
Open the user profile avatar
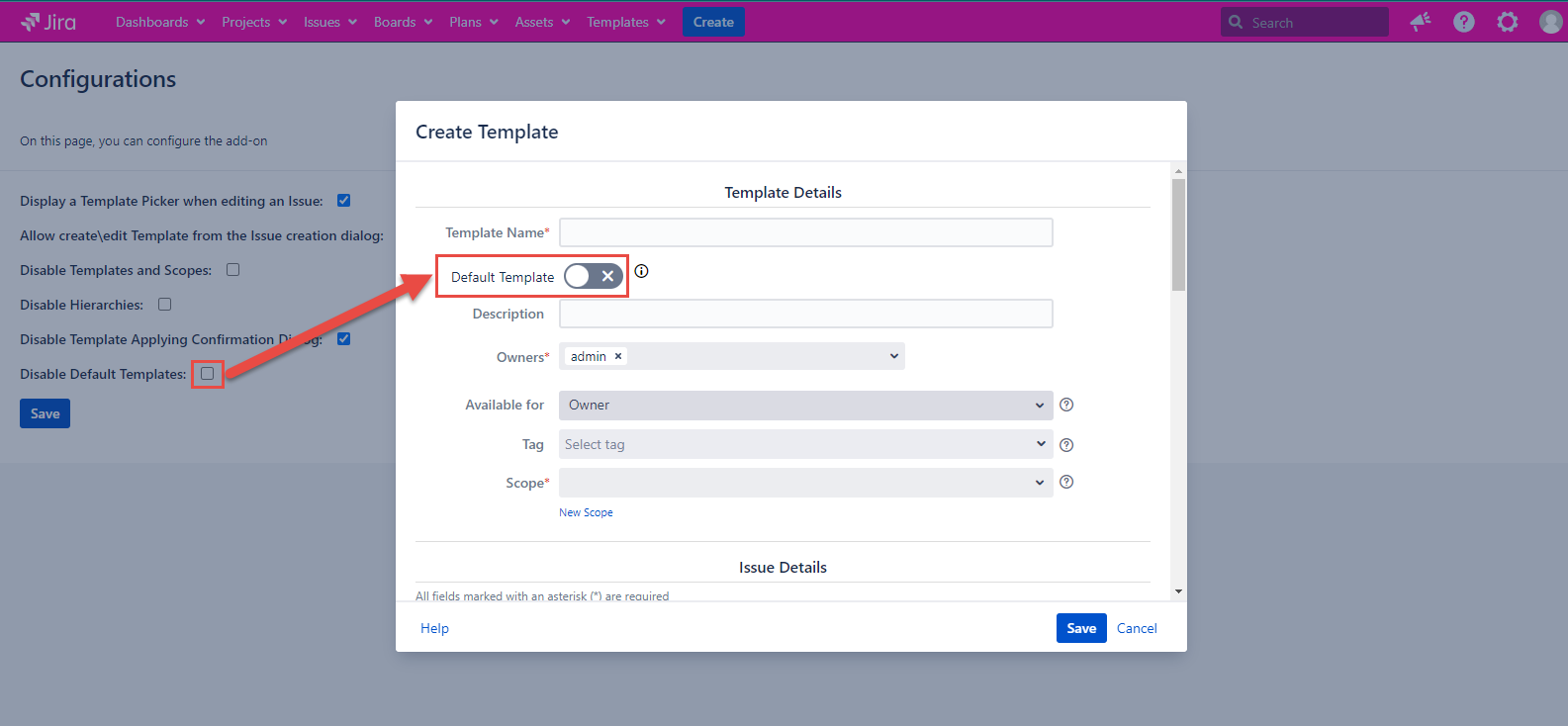pos(1550,22)
